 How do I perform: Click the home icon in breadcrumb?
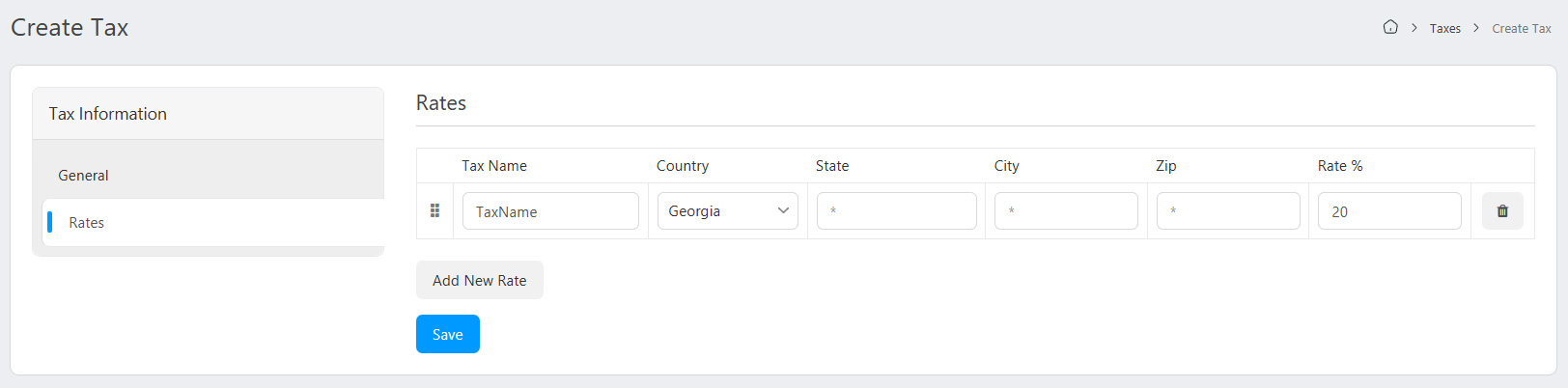[x=1390, y=27]
